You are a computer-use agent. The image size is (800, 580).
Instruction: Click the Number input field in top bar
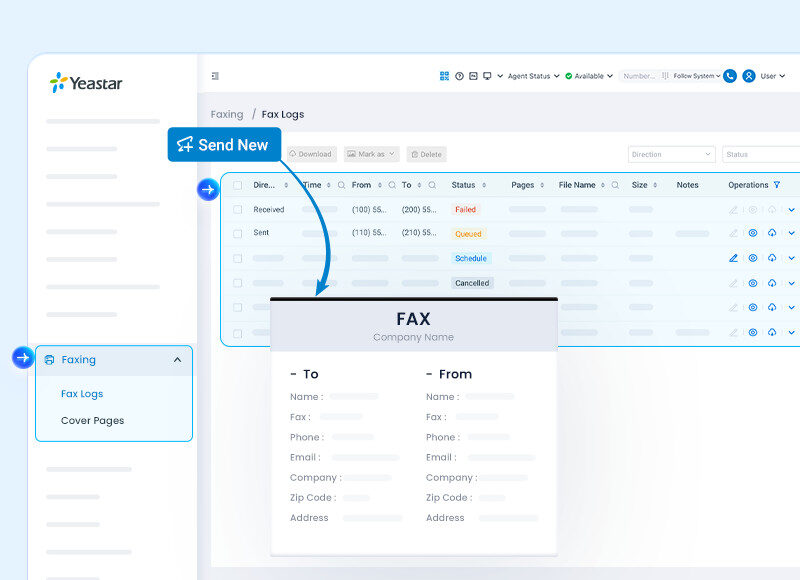[639, 76]
